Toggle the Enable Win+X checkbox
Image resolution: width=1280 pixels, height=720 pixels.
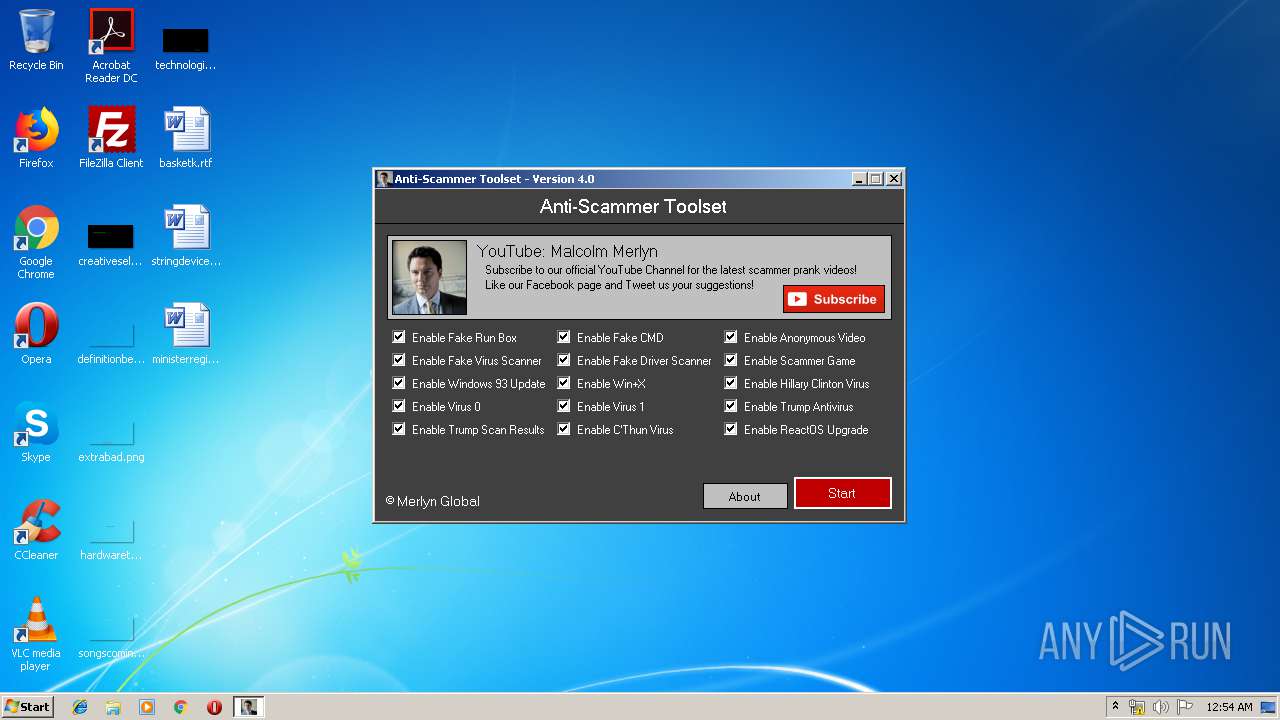pyautogui.click(x=564, y=383)
